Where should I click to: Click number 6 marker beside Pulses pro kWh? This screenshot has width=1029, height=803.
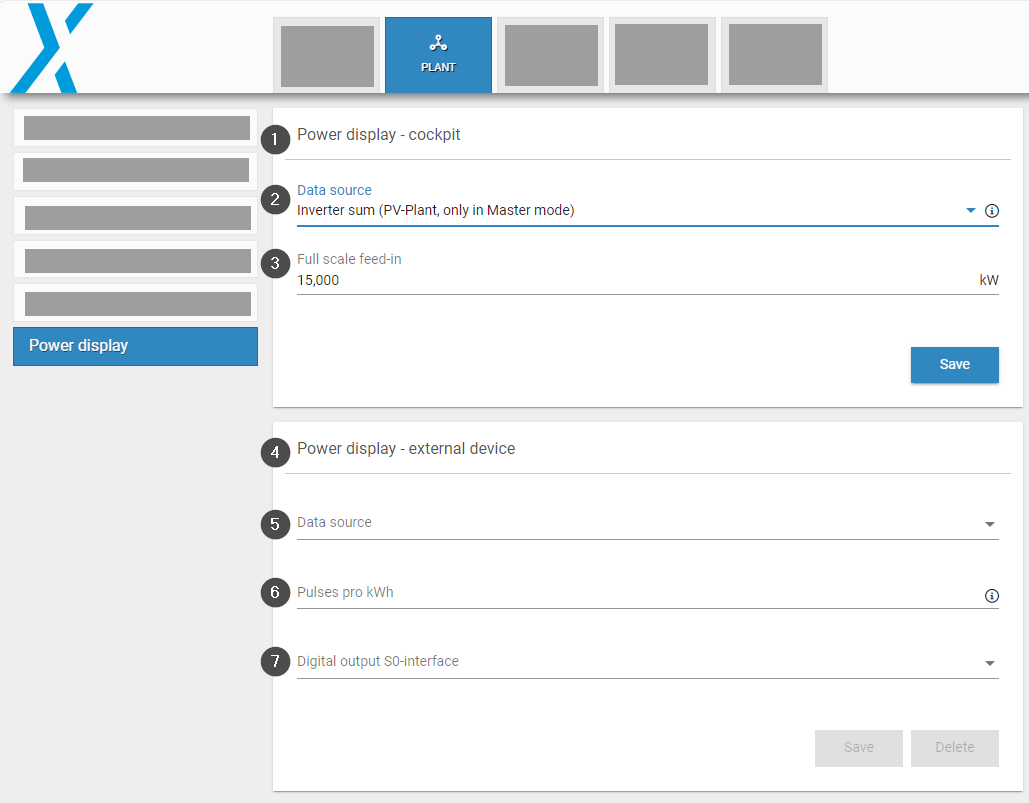click(x=275, y=593)
